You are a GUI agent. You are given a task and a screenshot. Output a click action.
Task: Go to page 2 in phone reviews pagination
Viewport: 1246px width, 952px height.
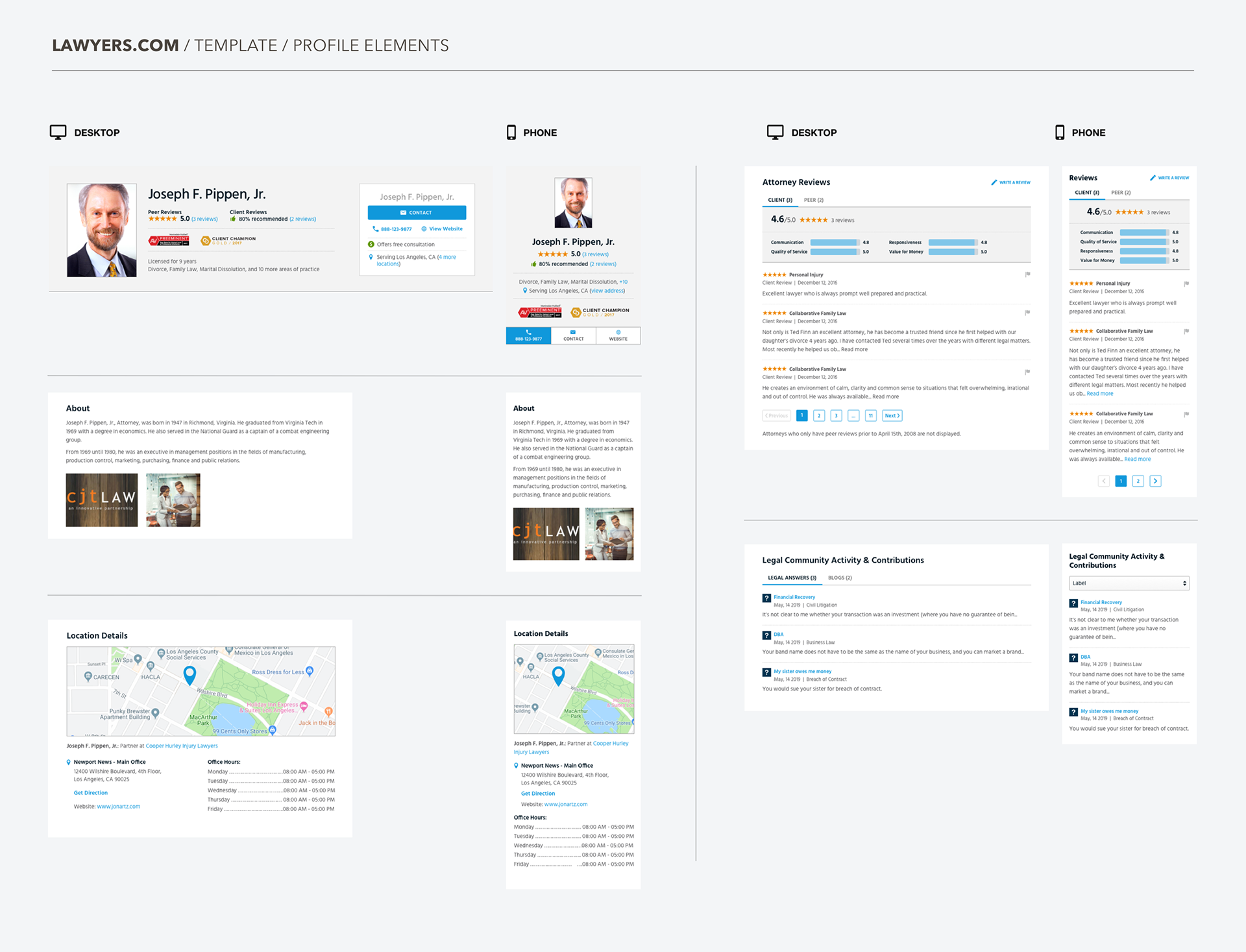pos(1138,481)
